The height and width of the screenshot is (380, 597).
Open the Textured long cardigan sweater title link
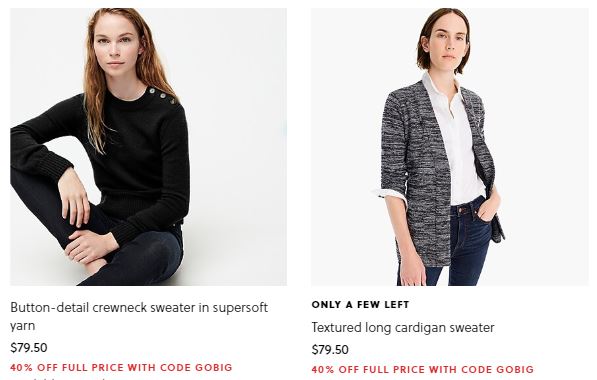click(403, 327)
